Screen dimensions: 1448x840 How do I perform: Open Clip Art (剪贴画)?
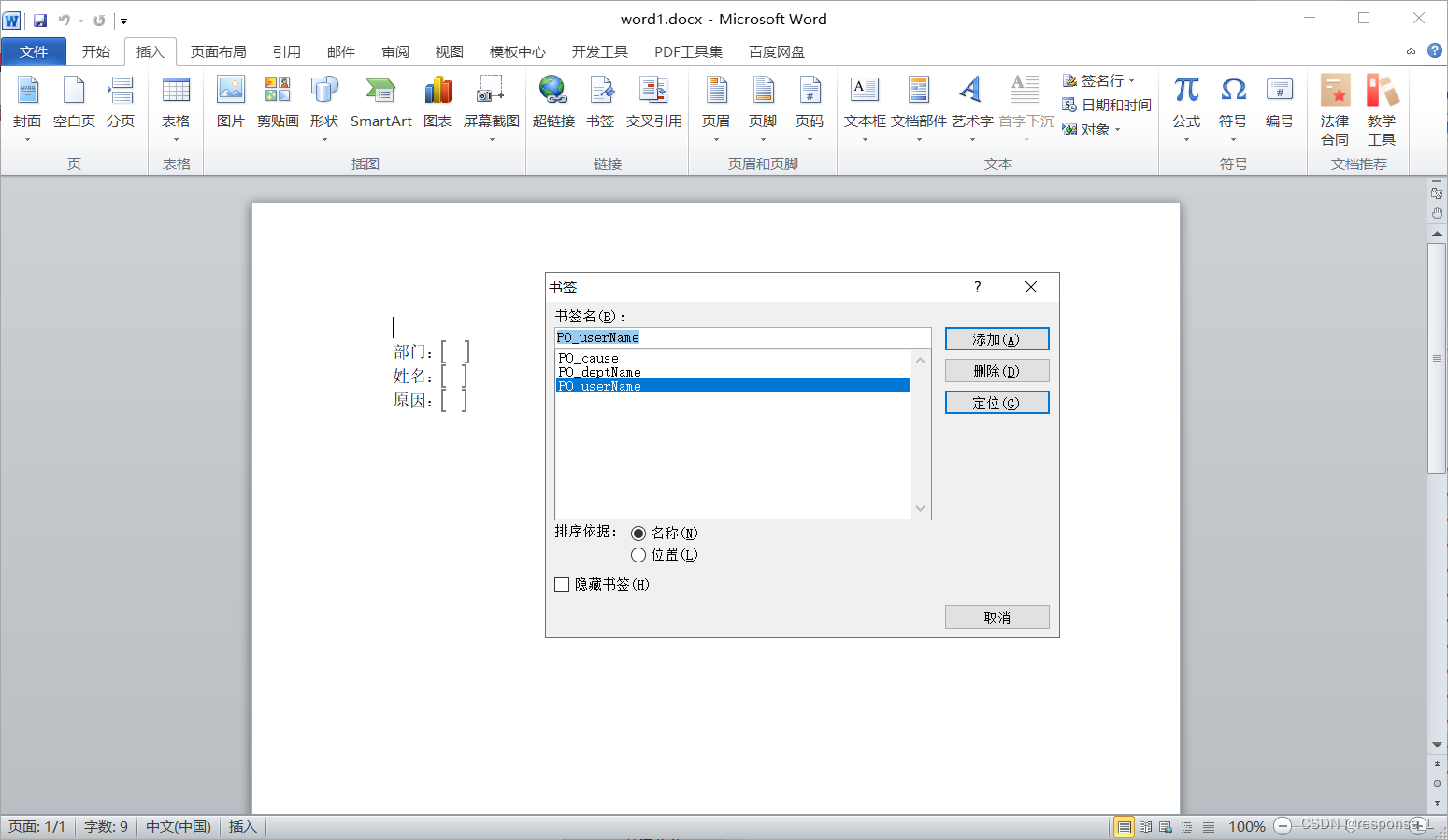[x=278, y=103]
